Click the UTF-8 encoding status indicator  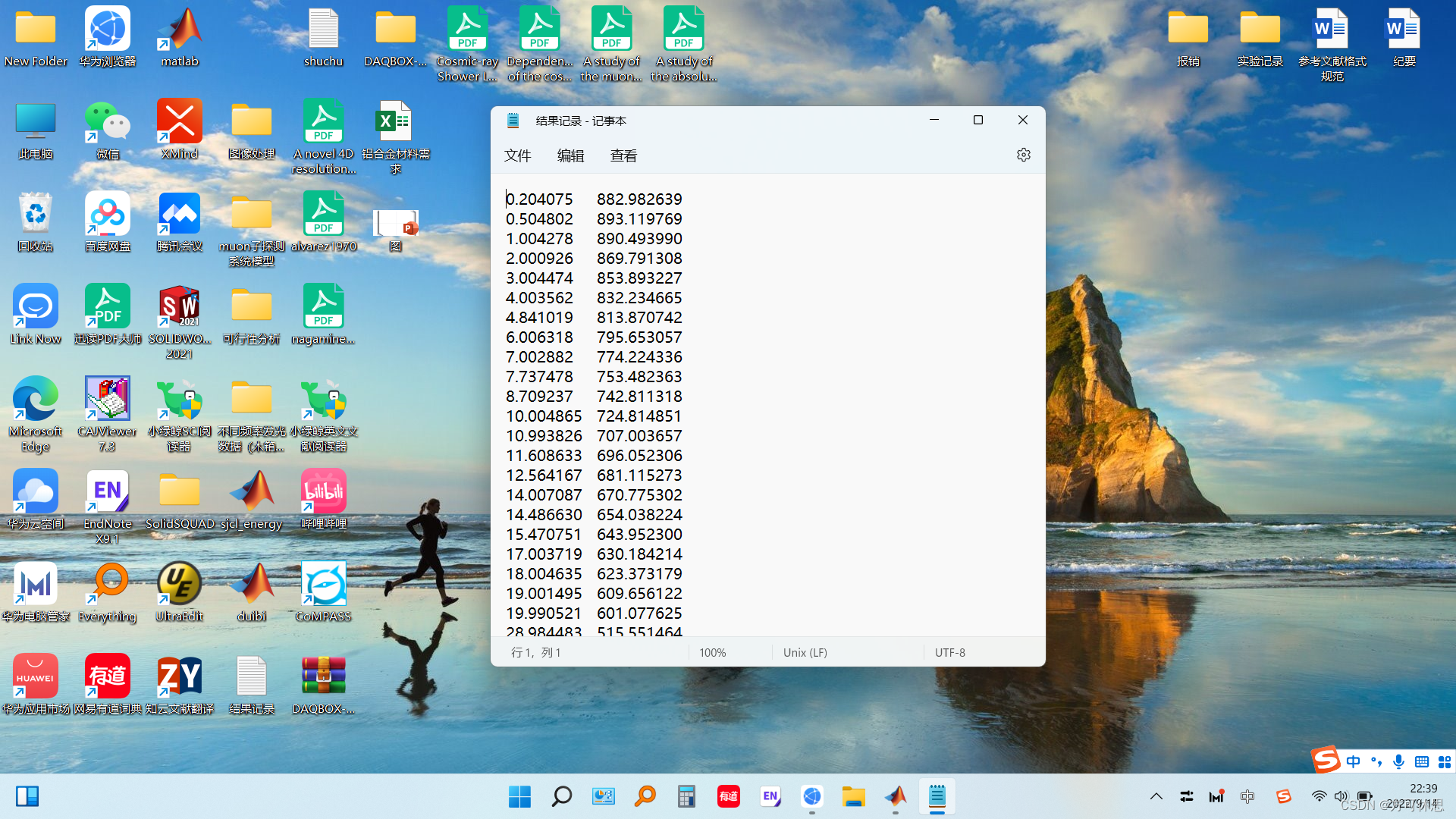(949, 652)
